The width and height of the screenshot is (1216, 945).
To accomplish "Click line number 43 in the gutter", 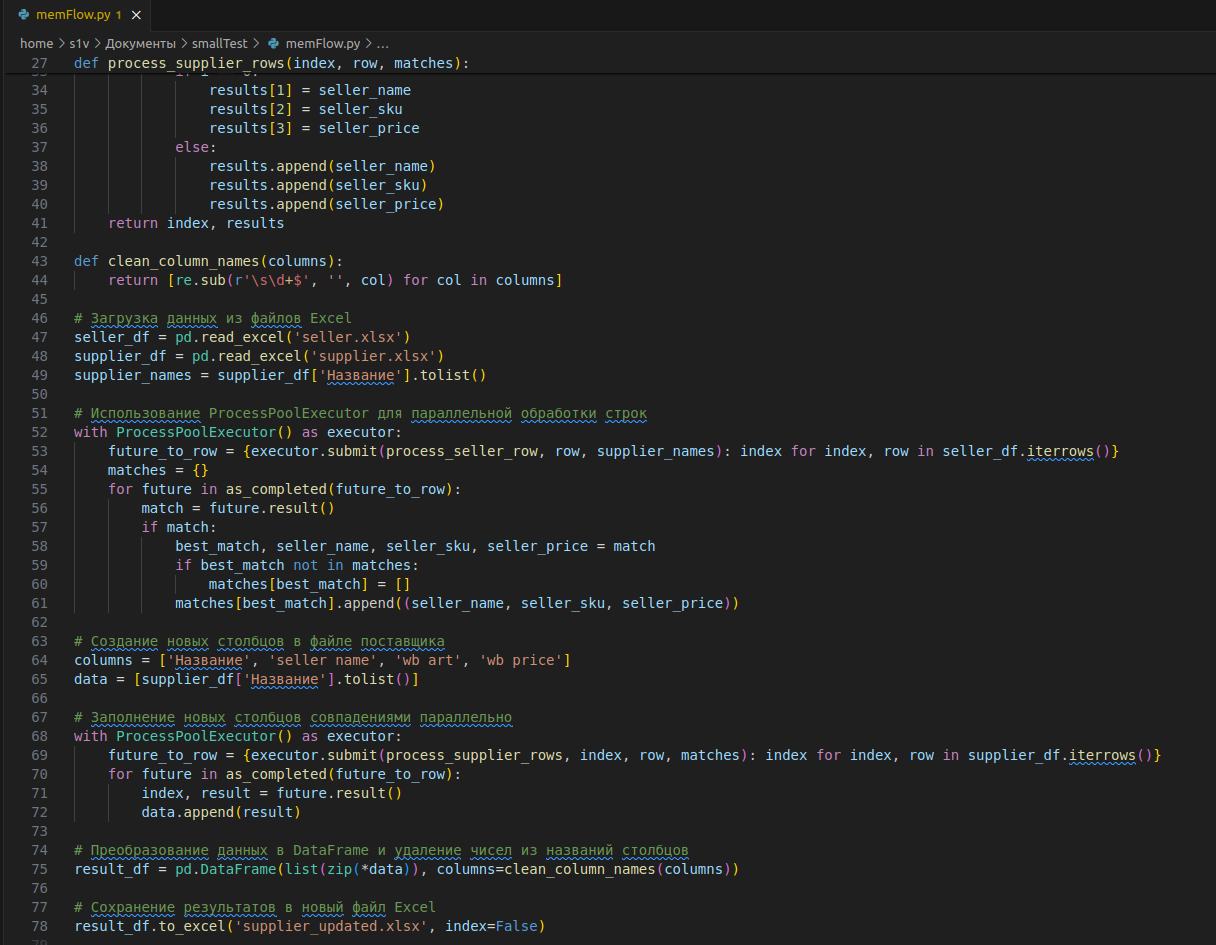I will tap(39, 261).
